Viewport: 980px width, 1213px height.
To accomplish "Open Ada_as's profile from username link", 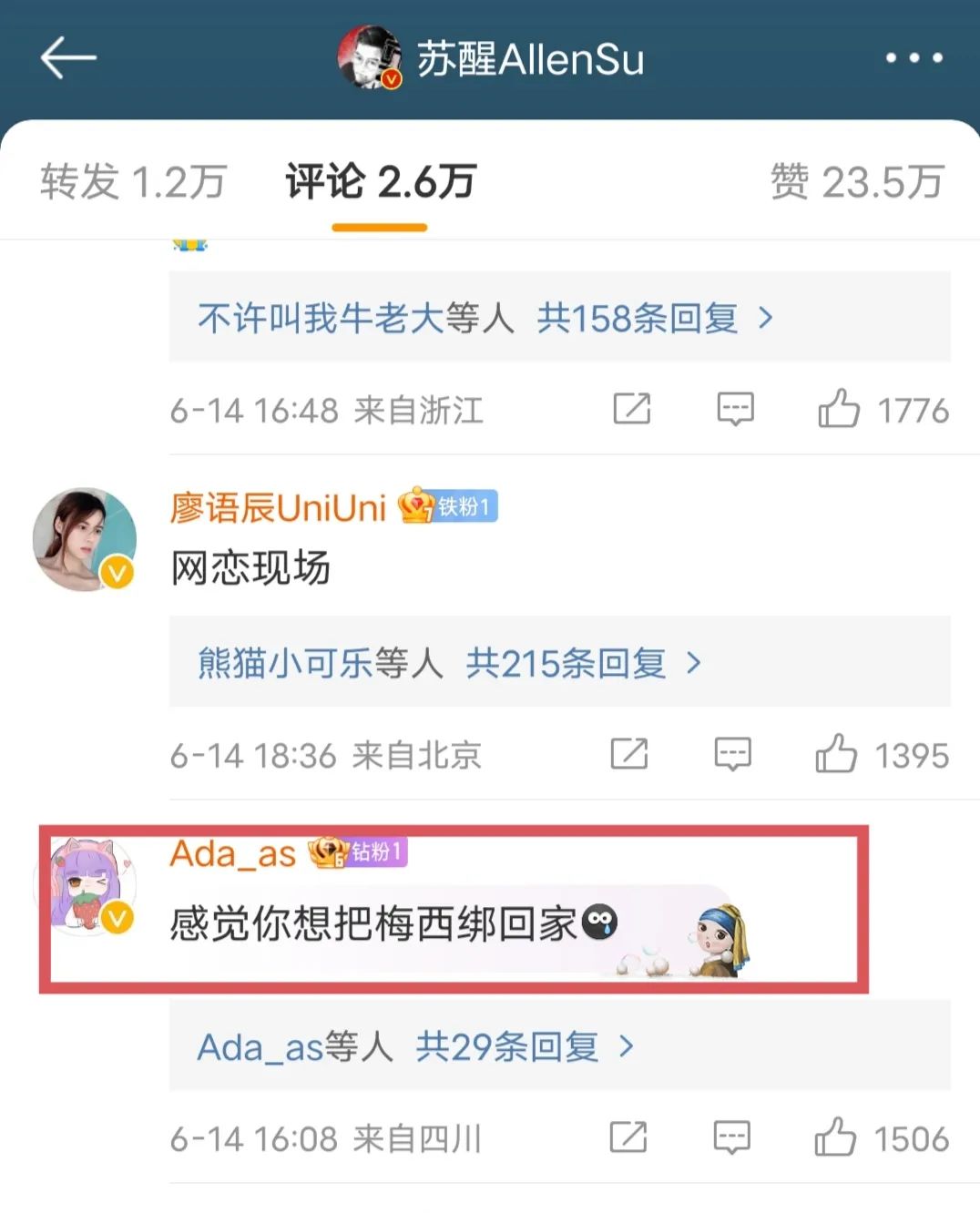I will click(x=232, y=853).
